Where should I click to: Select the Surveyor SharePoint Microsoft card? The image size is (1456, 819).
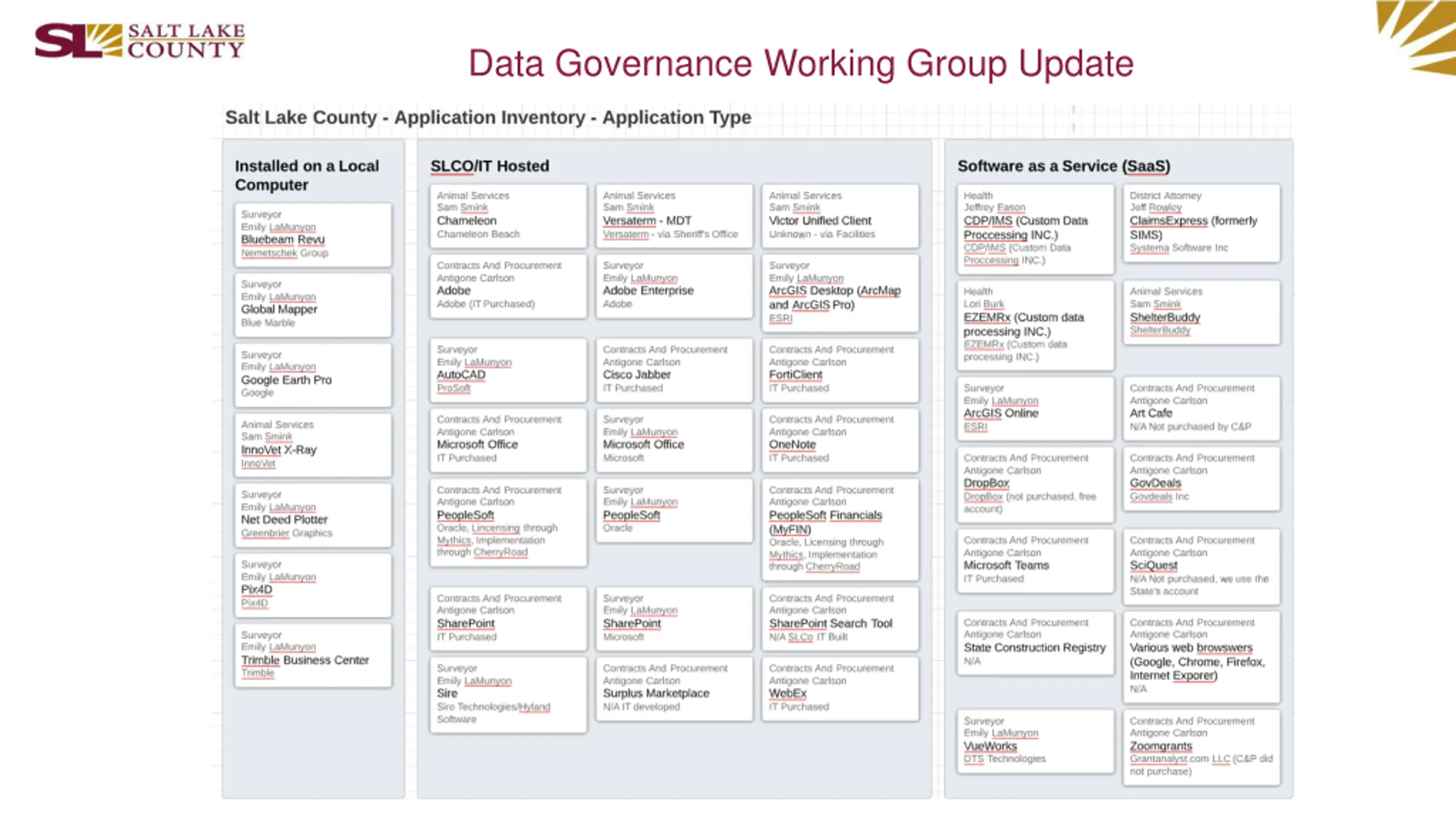(x=674, y=618)
